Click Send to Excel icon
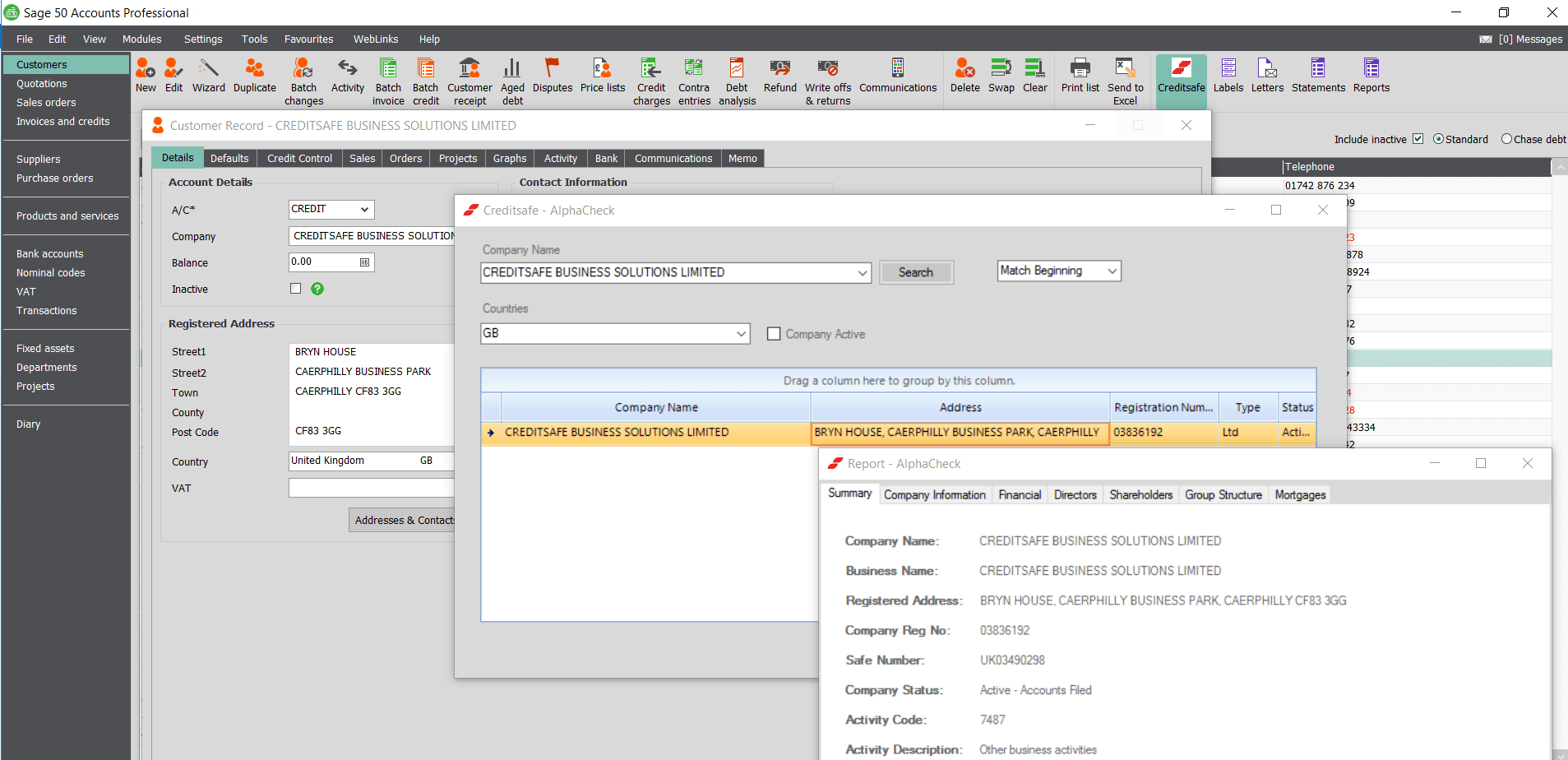This screenshot has height=760, width=1568. click(x=1126, y=81)
